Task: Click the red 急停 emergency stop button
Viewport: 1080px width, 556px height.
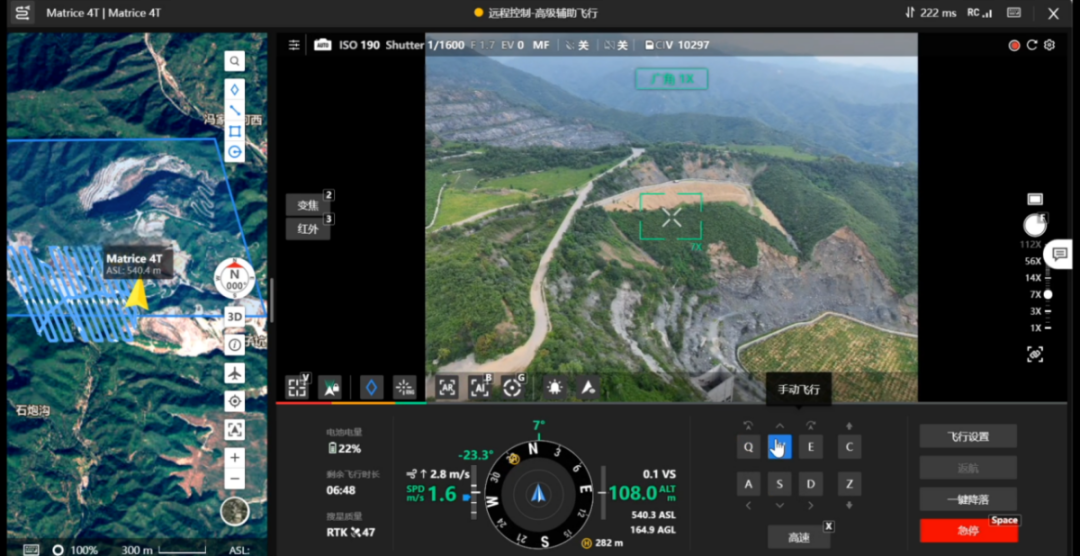Action: (x=968, y=531)
